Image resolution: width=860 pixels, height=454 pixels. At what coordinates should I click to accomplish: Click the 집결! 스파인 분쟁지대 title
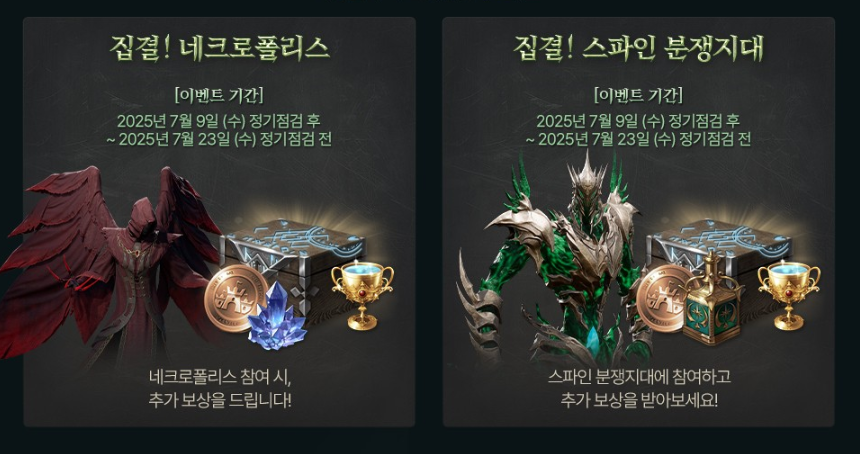point(638,48)
